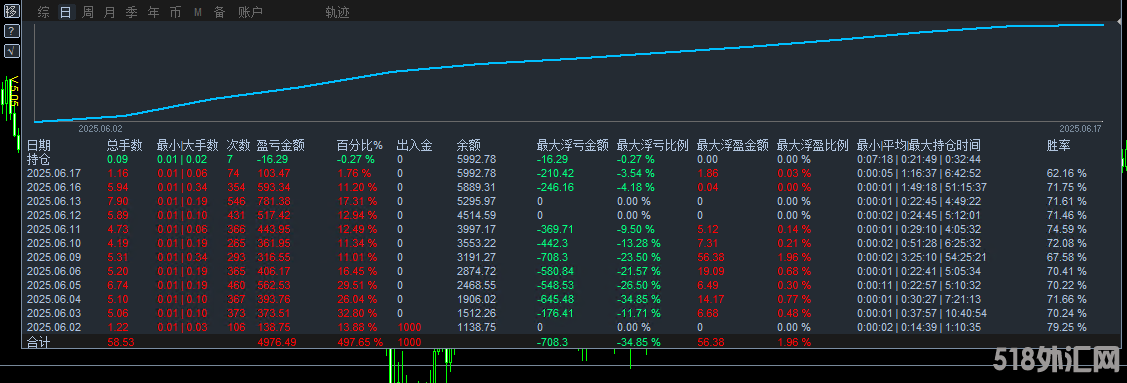Open the 账户 account tab
The width and height of the screenshot is (1127, 383).
250,12
